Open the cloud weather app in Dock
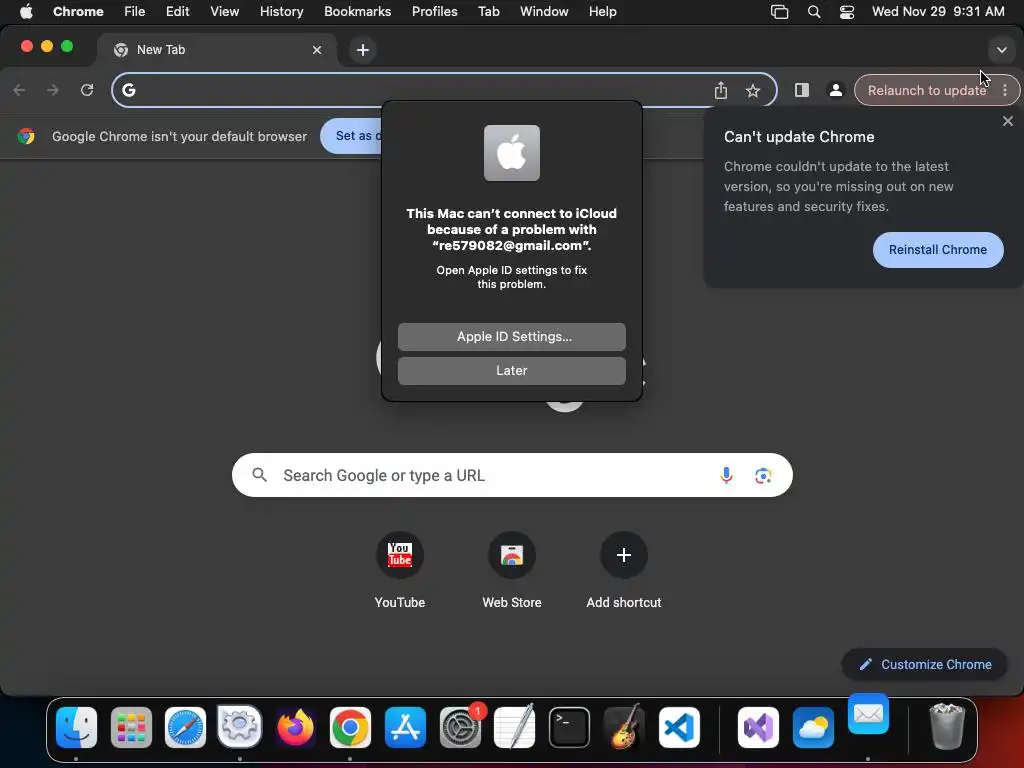 (x=813, y=727)
